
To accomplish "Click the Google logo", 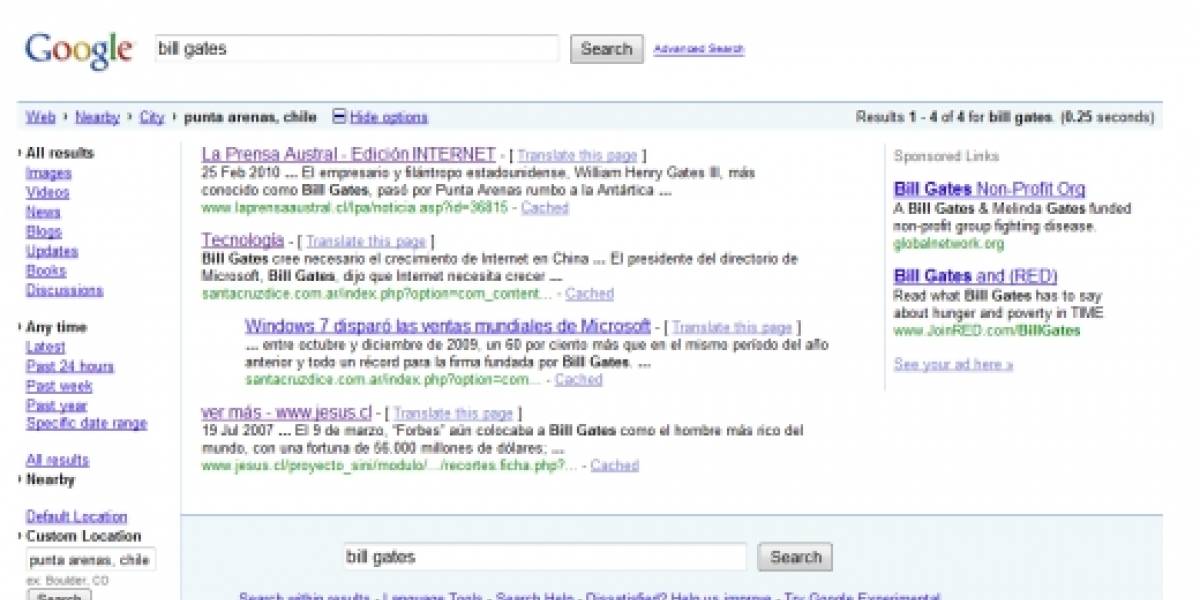I will coord(78,50).
